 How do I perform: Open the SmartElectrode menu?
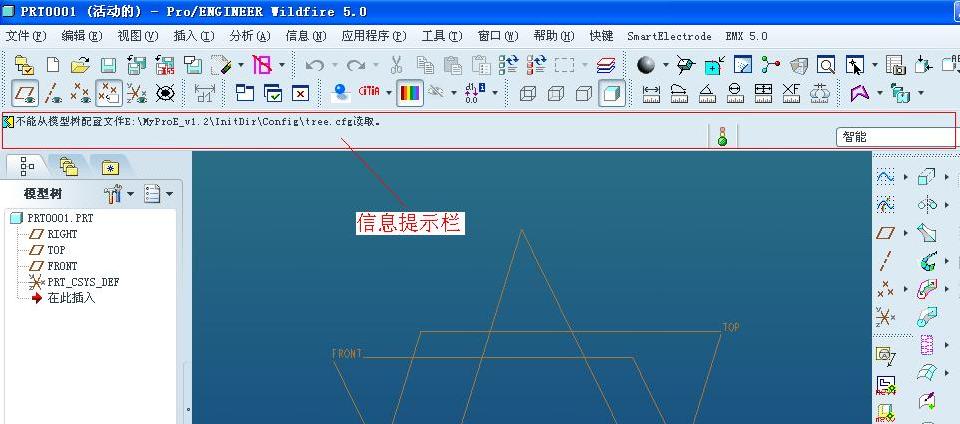point(669,36)
